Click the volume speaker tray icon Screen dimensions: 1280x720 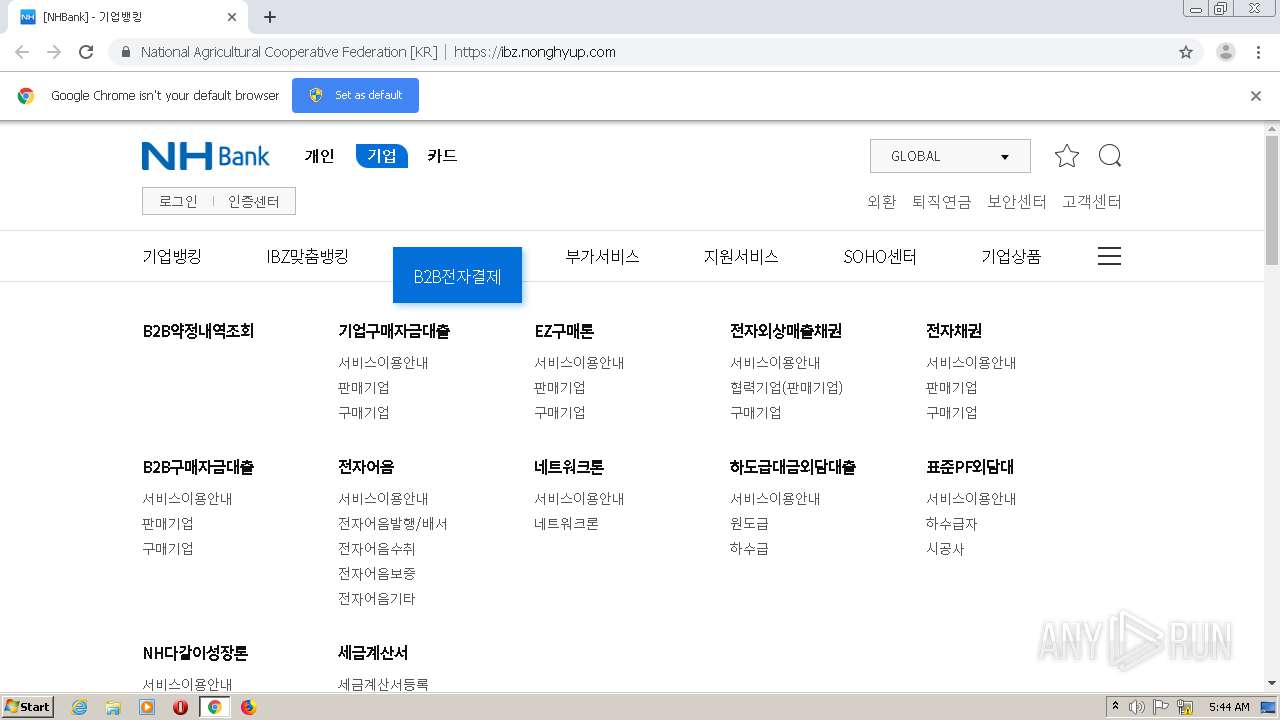[1137, 707]
